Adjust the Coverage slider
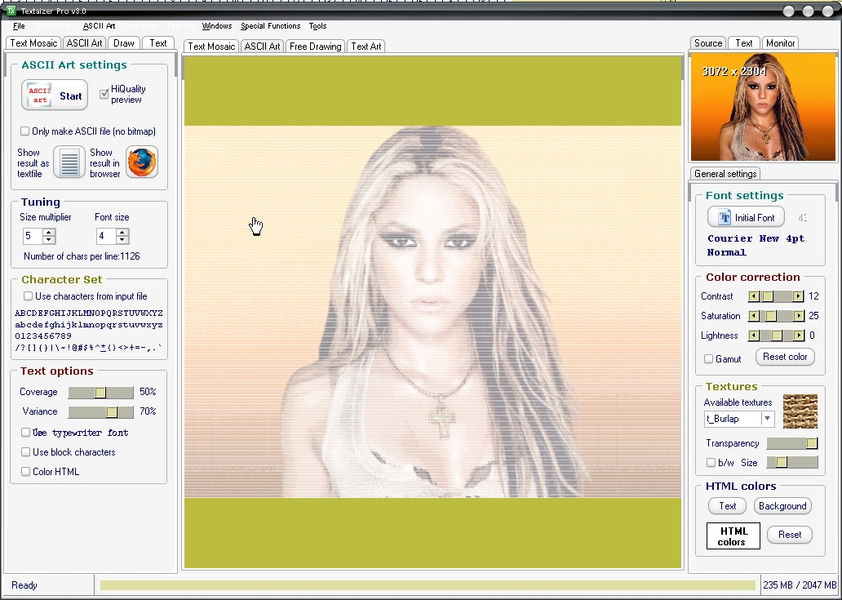 coord(100,393)
